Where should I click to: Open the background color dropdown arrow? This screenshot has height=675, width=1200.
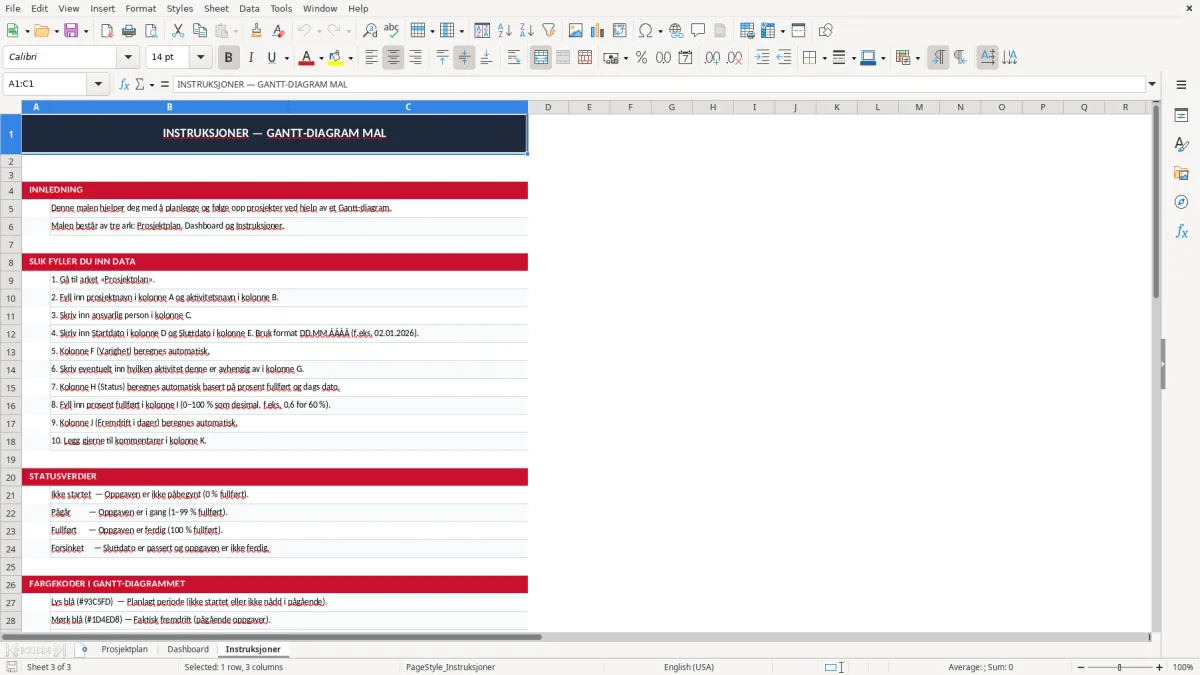click(x=350, y=58)
